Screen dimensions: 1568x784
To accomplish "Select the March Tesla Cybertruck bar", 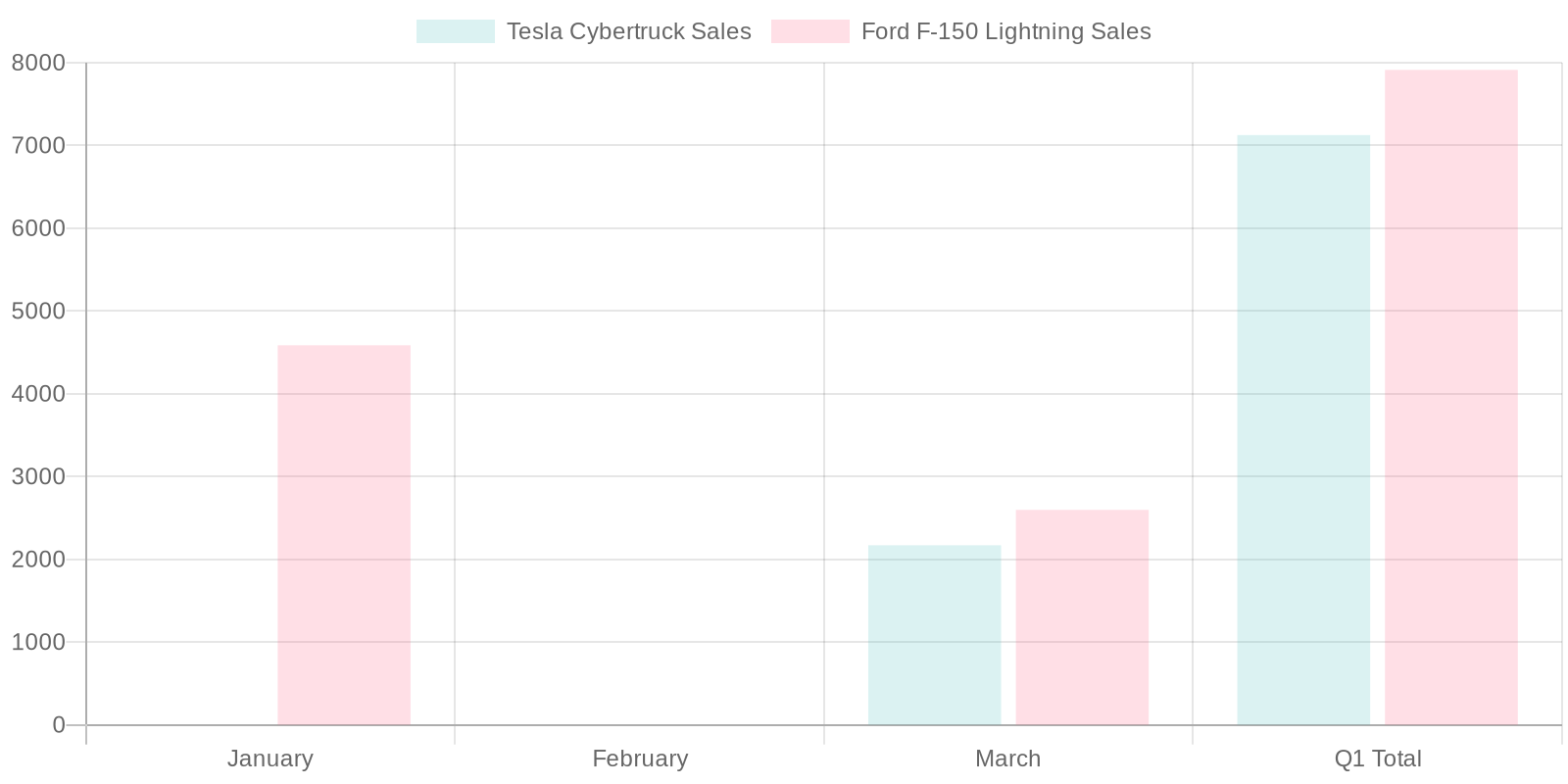I will [x=934, y=635].
